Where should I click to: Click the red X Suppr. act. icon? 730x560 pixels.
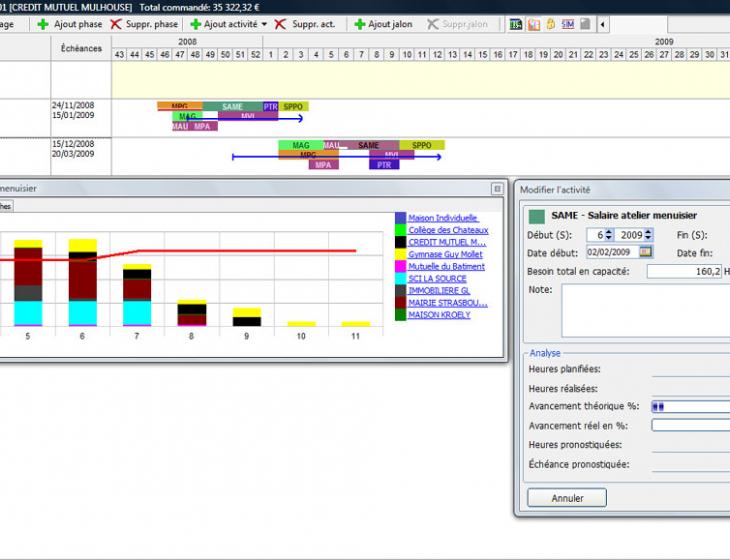[x=280, y=24]
